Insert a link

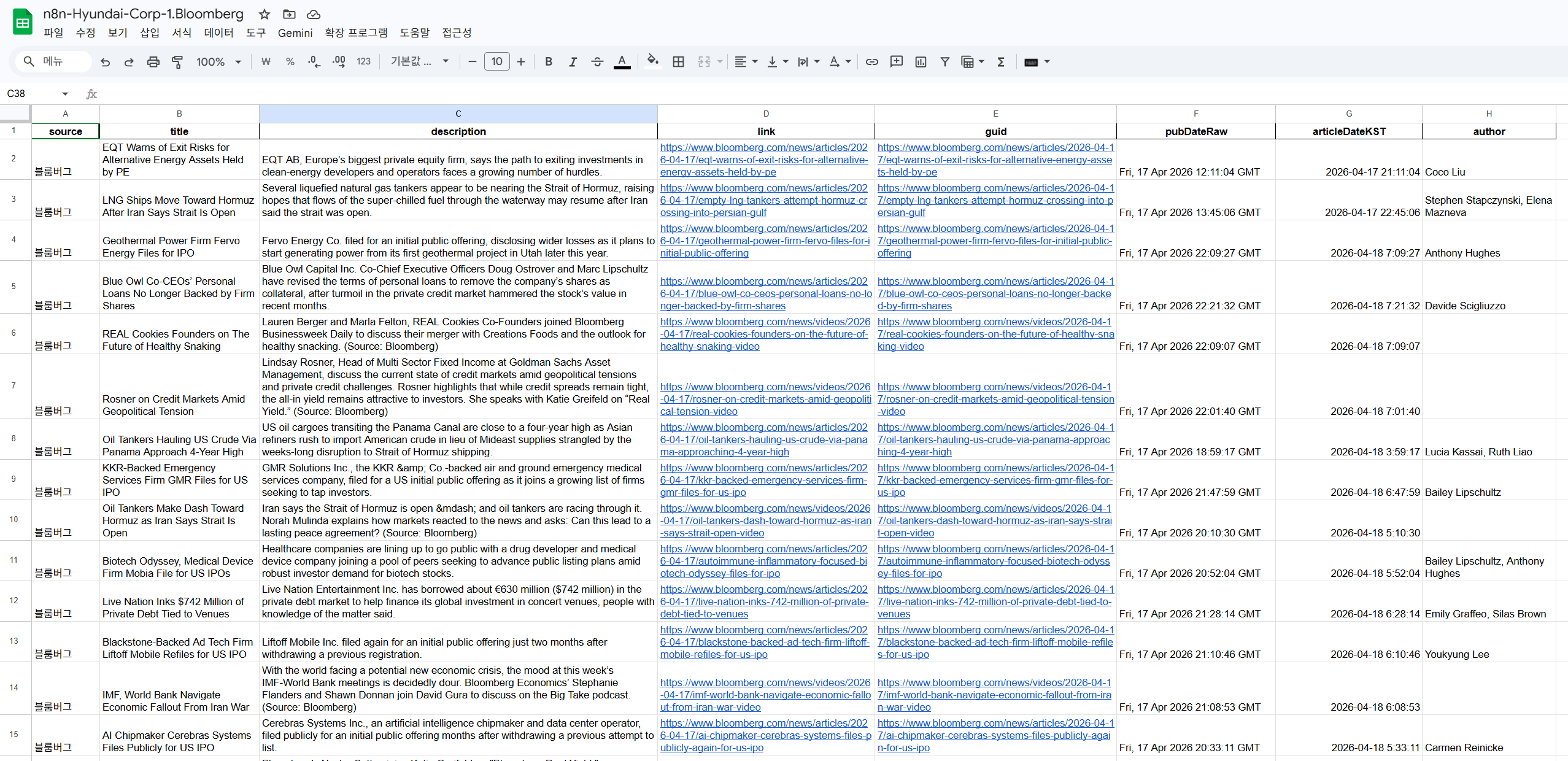coord(872,61)
